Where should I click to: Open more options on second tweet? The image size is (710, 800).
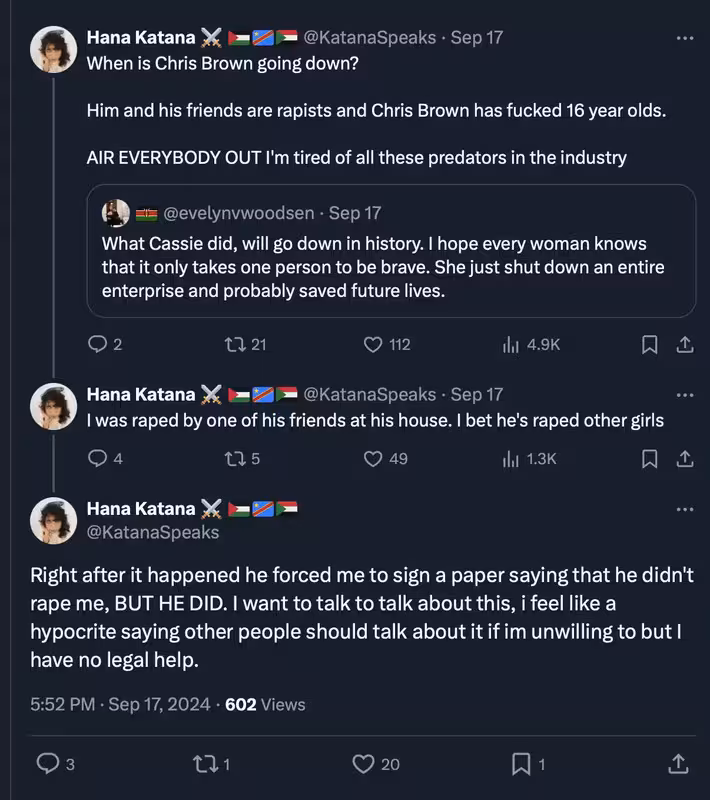point(684,395)
